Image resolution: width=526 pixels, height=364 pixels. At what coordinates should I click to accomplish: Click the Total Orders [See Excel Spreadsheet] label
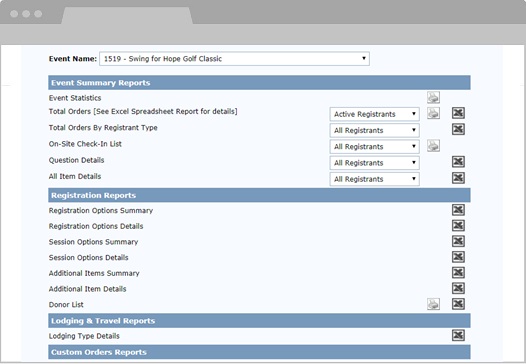pos(143,111)
